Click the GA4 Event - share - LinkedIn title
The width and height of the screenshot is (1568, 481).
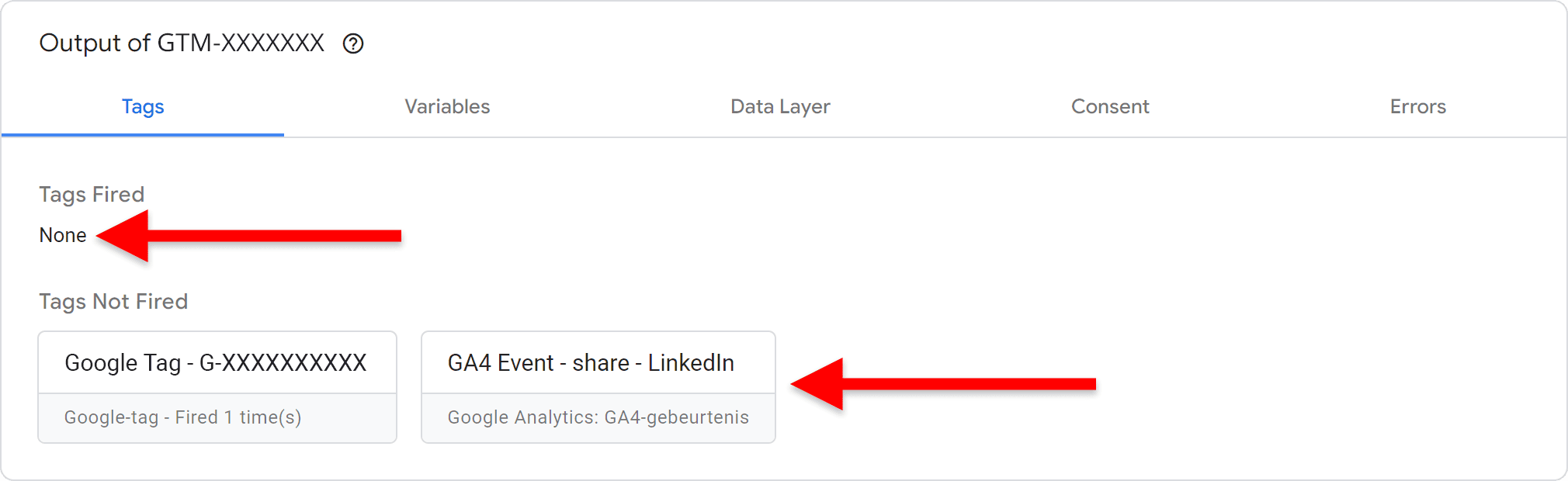point(591,362)
